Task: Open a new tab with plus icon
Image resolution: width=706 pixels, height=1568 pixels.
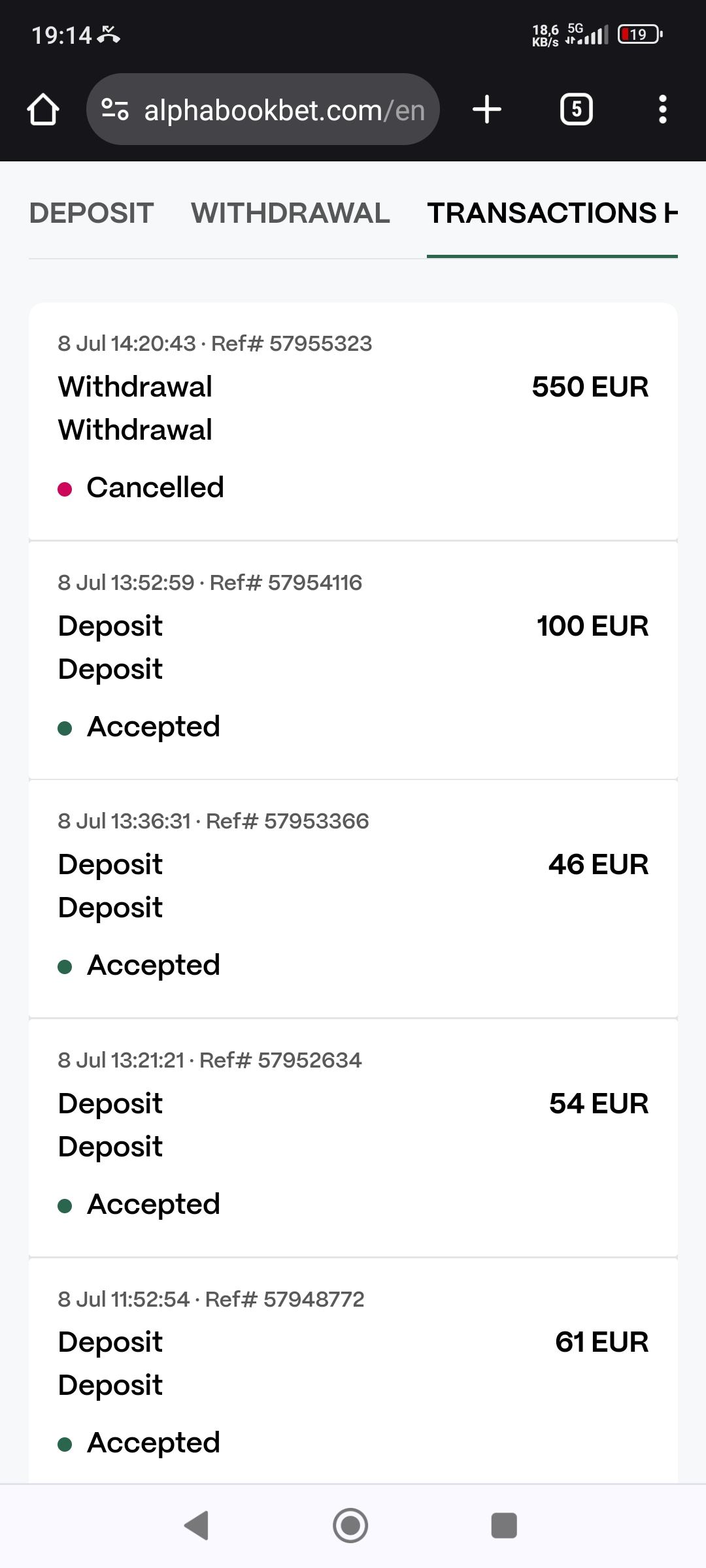Action: [487, 109]
